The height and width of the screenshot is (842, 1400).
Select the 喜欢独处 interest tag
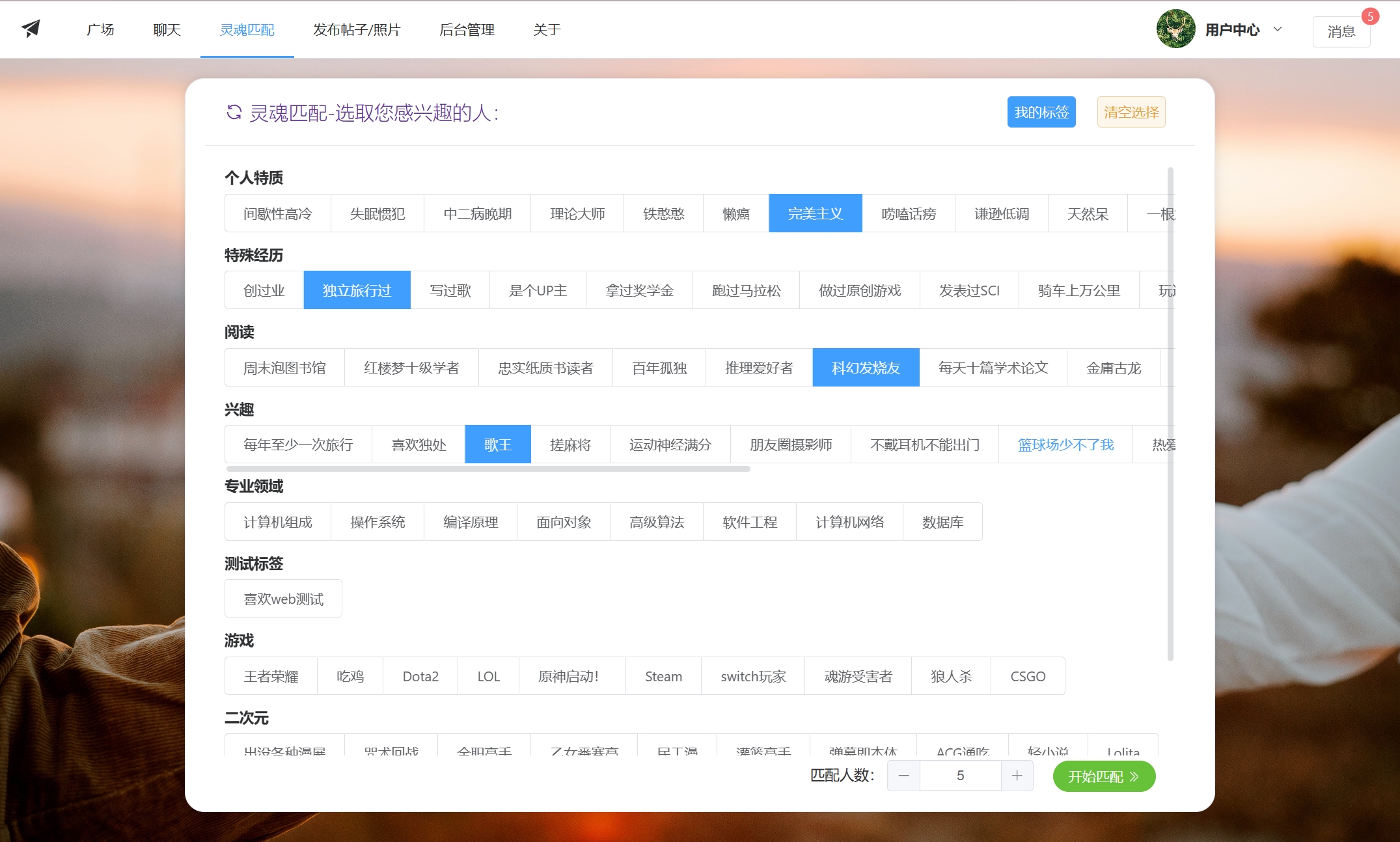[x=419, y=444]
